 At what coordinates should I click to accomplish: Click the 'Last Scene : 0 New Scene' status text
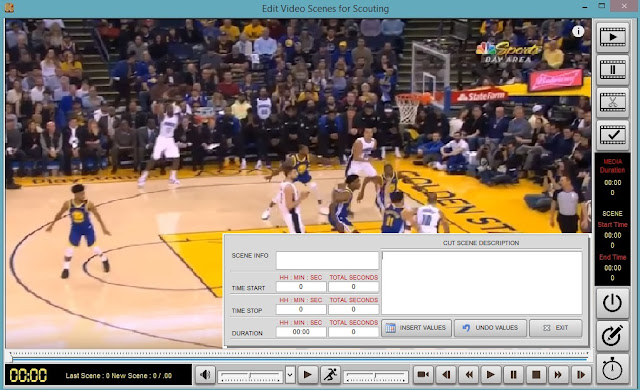pyautogui.click(x=118, y=376)
